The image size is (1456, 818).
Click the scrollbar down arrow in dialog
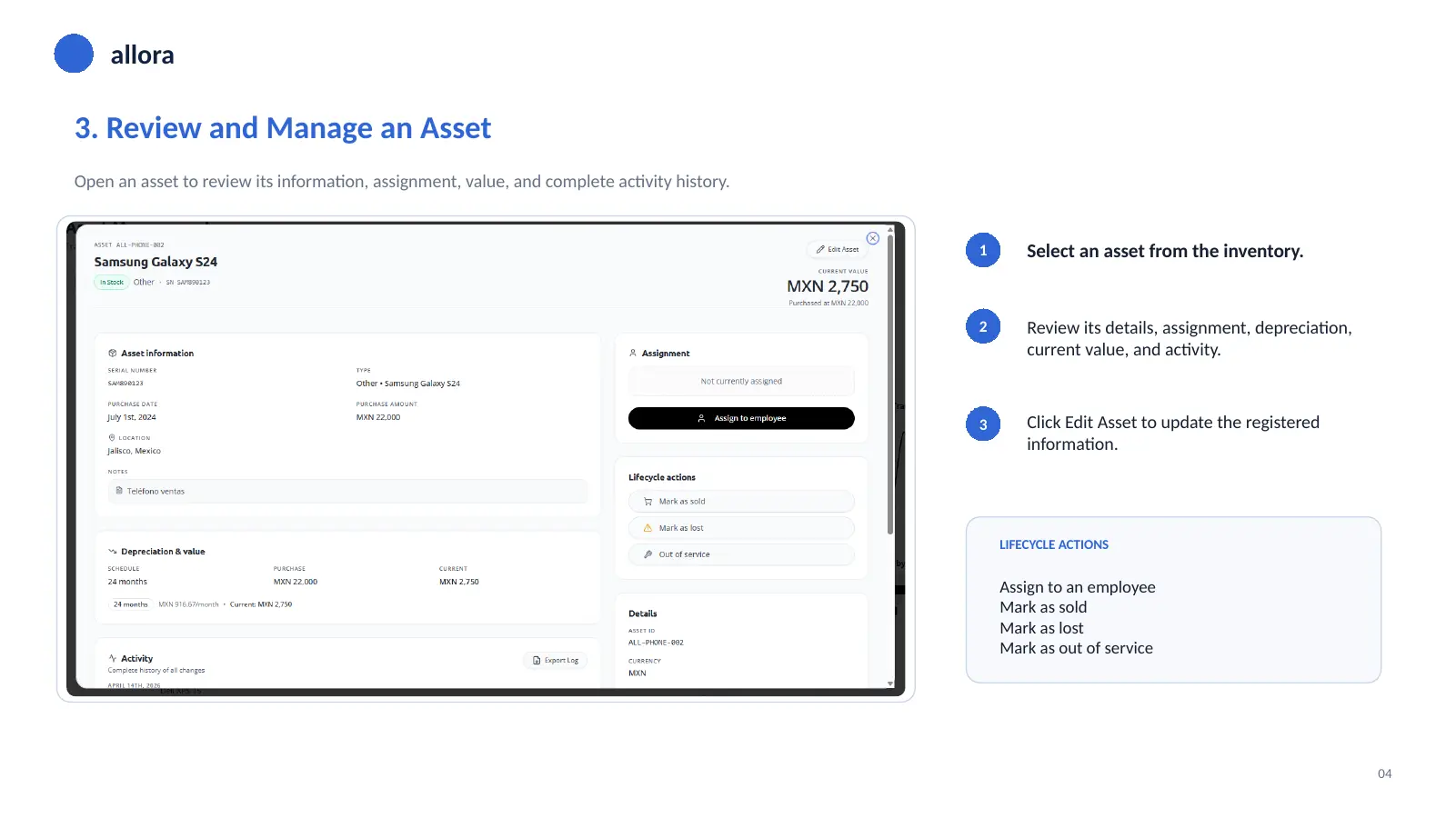tap(890, 683)
